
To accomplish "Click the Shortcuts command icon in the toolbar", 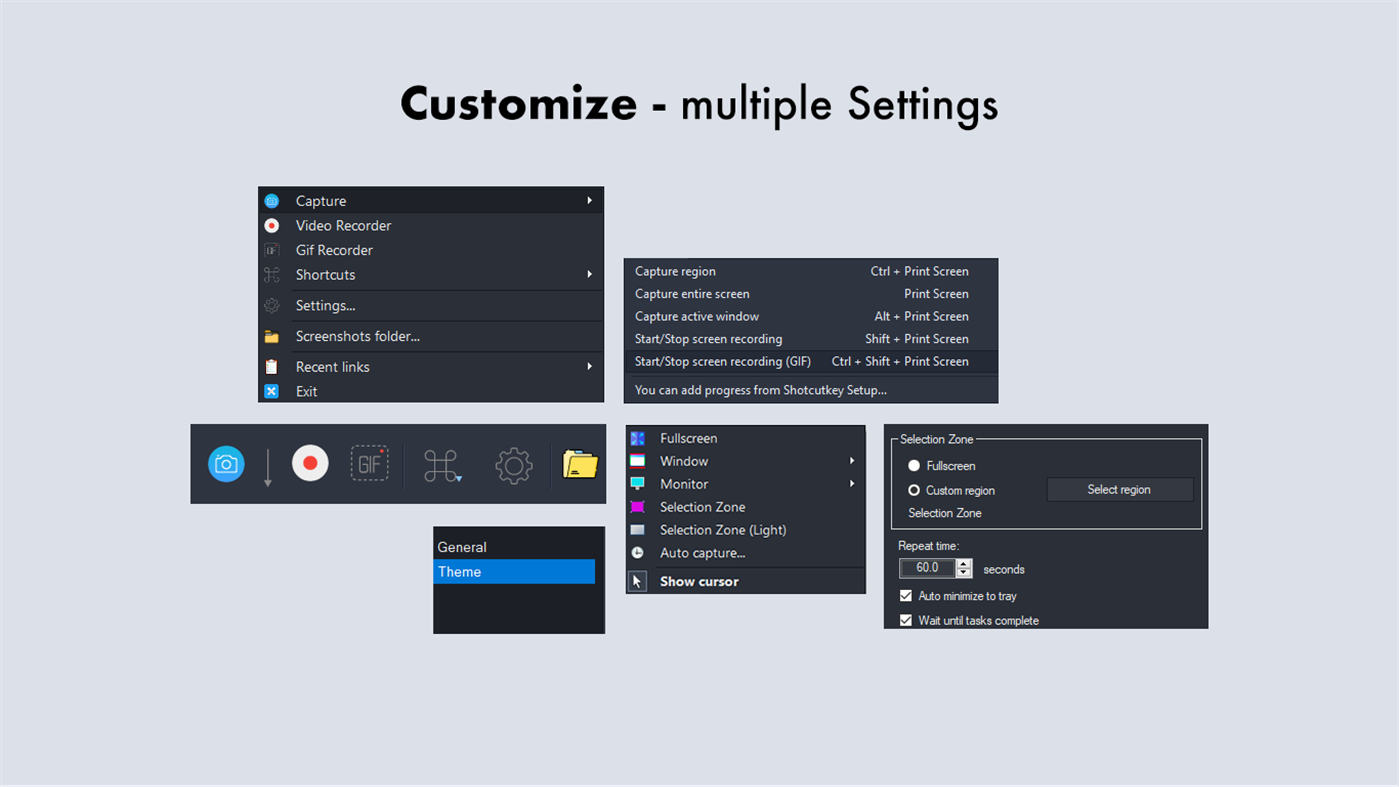I will [441, 464].
